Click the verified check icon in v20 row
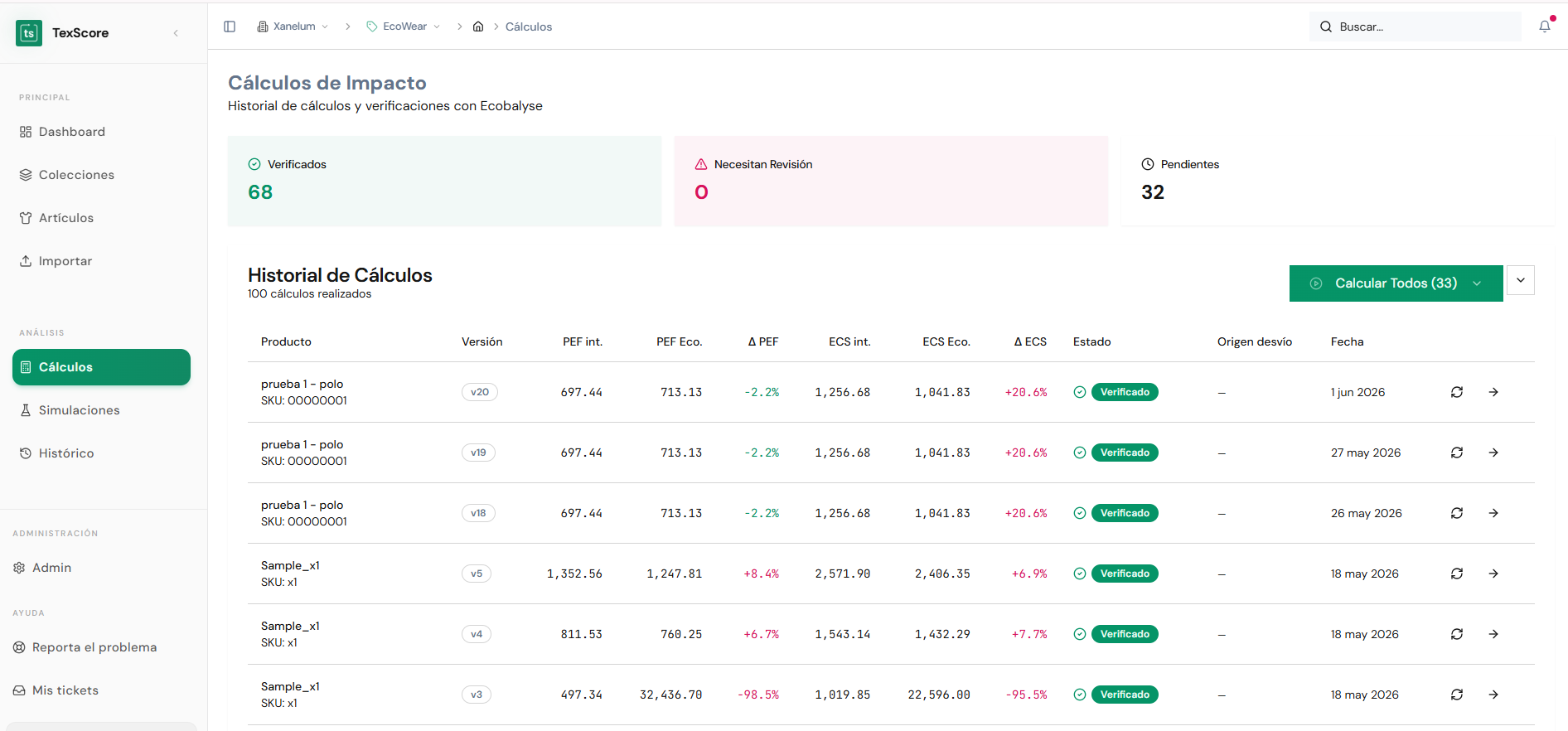This screenshot has height=731, width=1568. 1080,392
